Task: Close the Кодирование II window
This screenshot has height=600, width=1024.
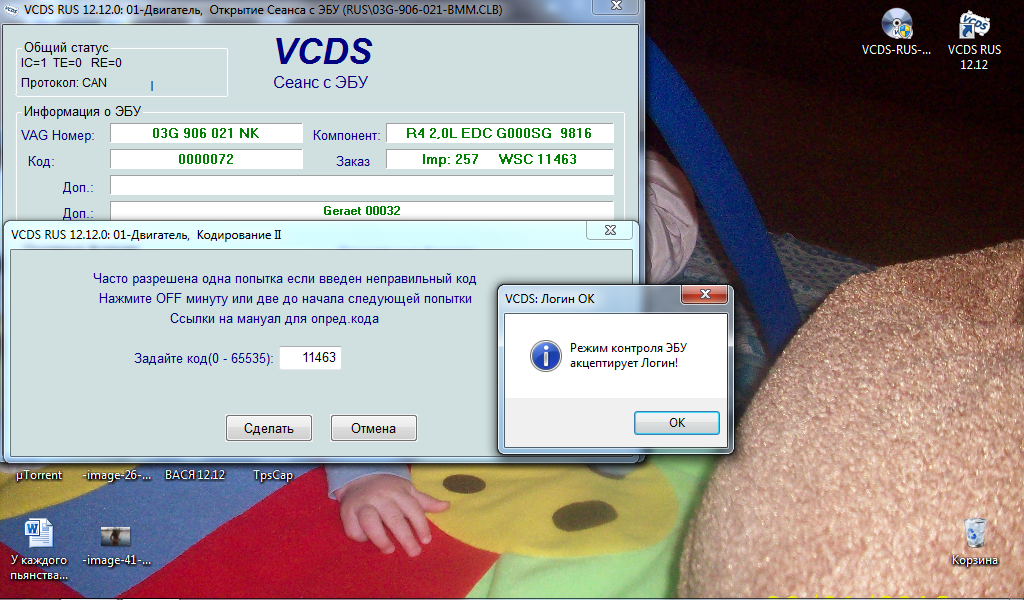Action: pyautogui.click(x=608, y=231)
